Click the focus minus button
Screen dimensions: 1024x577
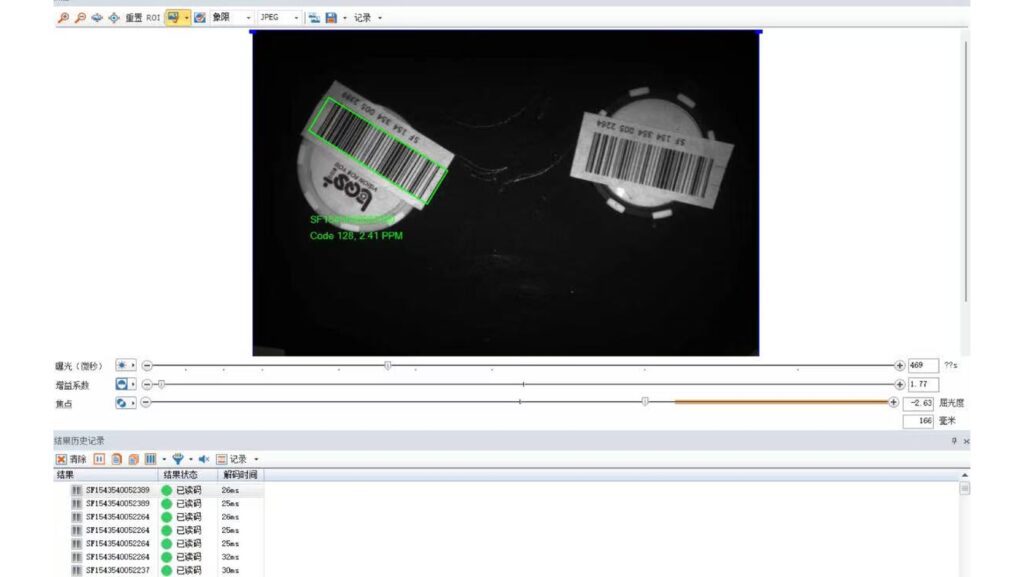click(x=146, y=402)
